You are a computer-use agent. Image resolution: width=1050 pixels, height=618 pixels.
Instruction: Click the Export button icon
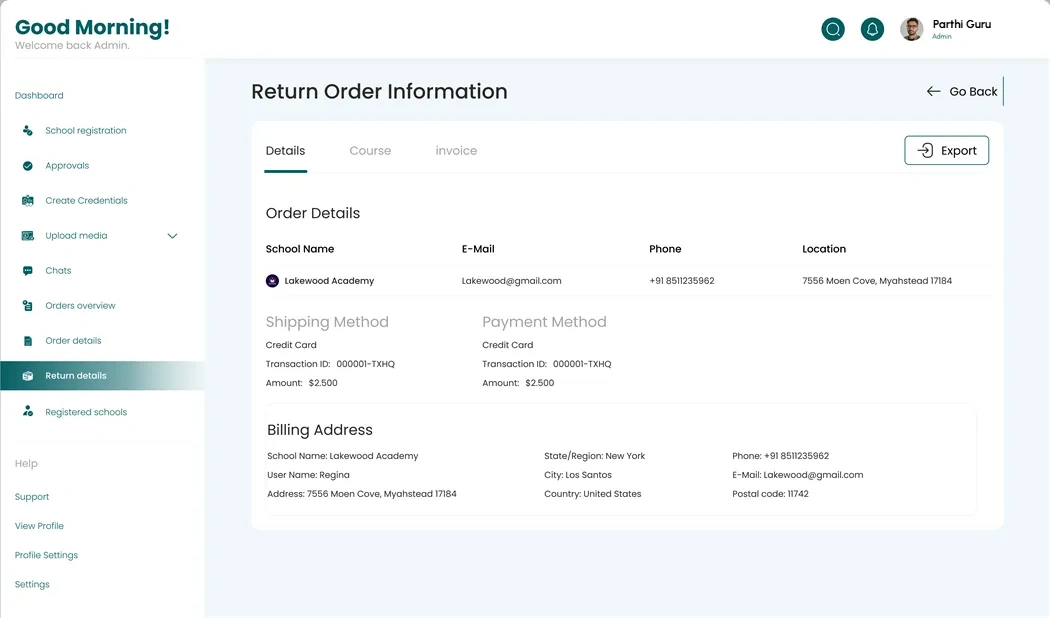925,150
